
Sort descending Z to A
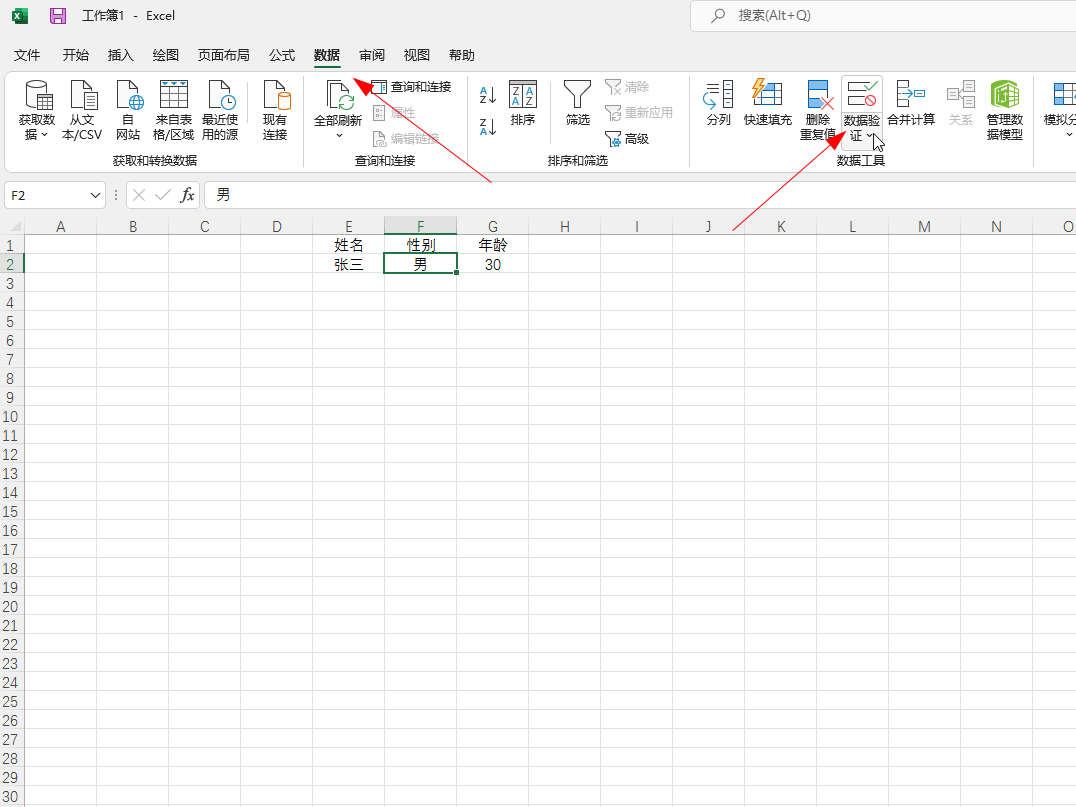point(488,126)
